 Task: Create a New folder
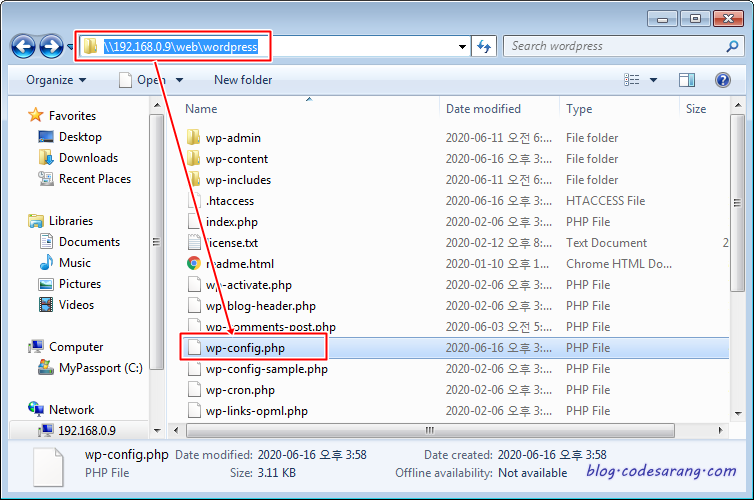243,80
